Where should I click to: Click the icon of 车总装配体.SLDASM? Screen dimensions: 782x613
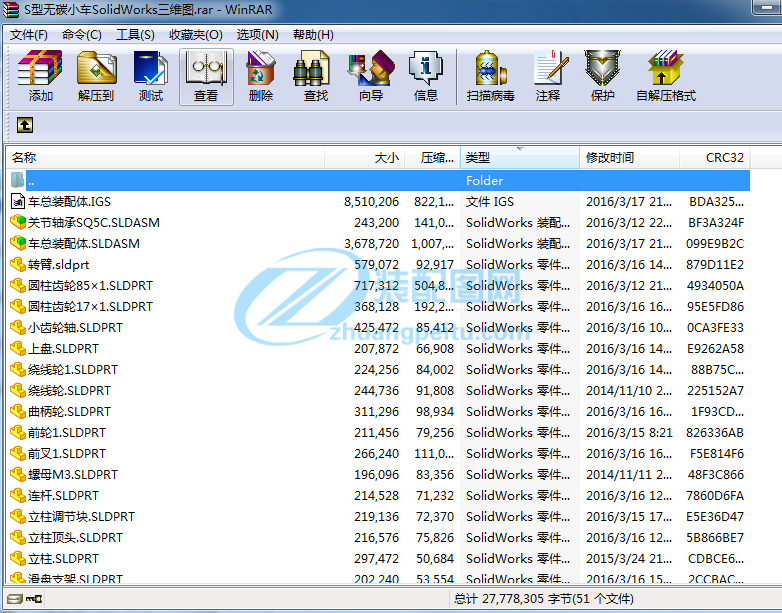click(18, 243)
